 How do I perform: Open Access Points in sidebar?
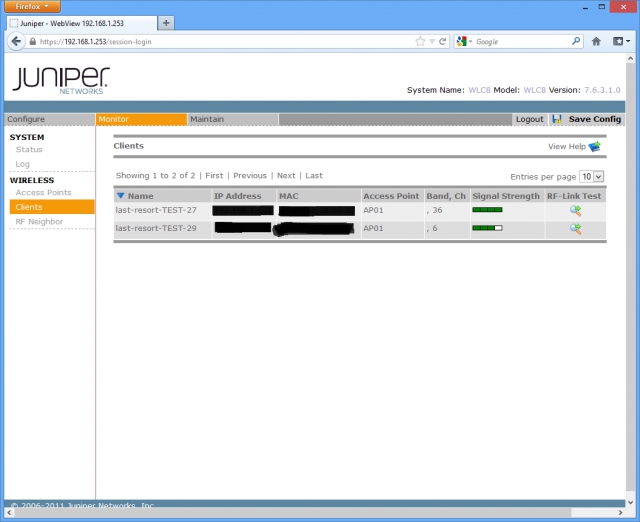pos(43,192)
